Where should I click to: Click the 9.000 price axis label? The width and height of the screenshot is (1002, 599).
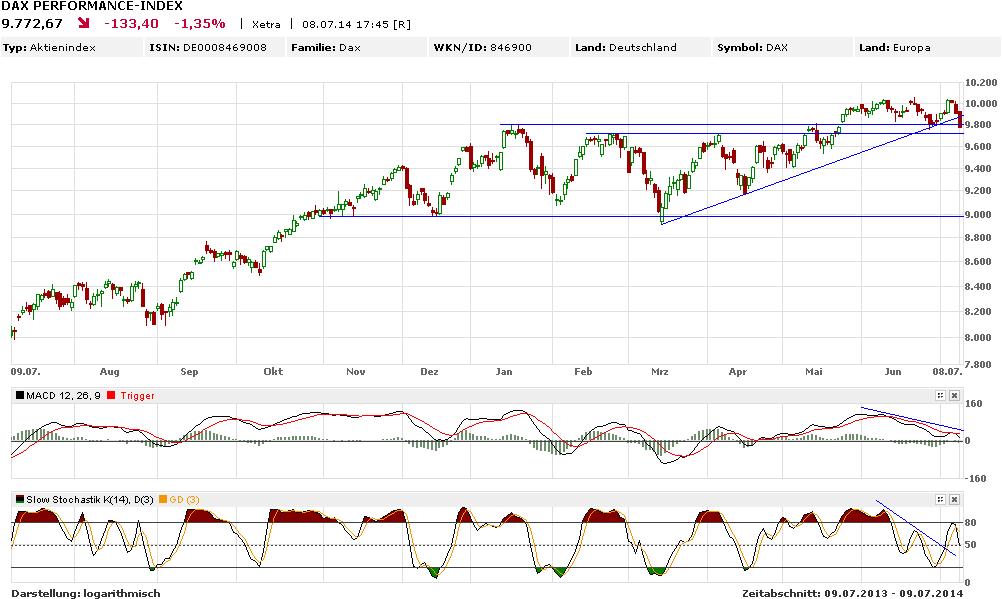tap(978, 215)
